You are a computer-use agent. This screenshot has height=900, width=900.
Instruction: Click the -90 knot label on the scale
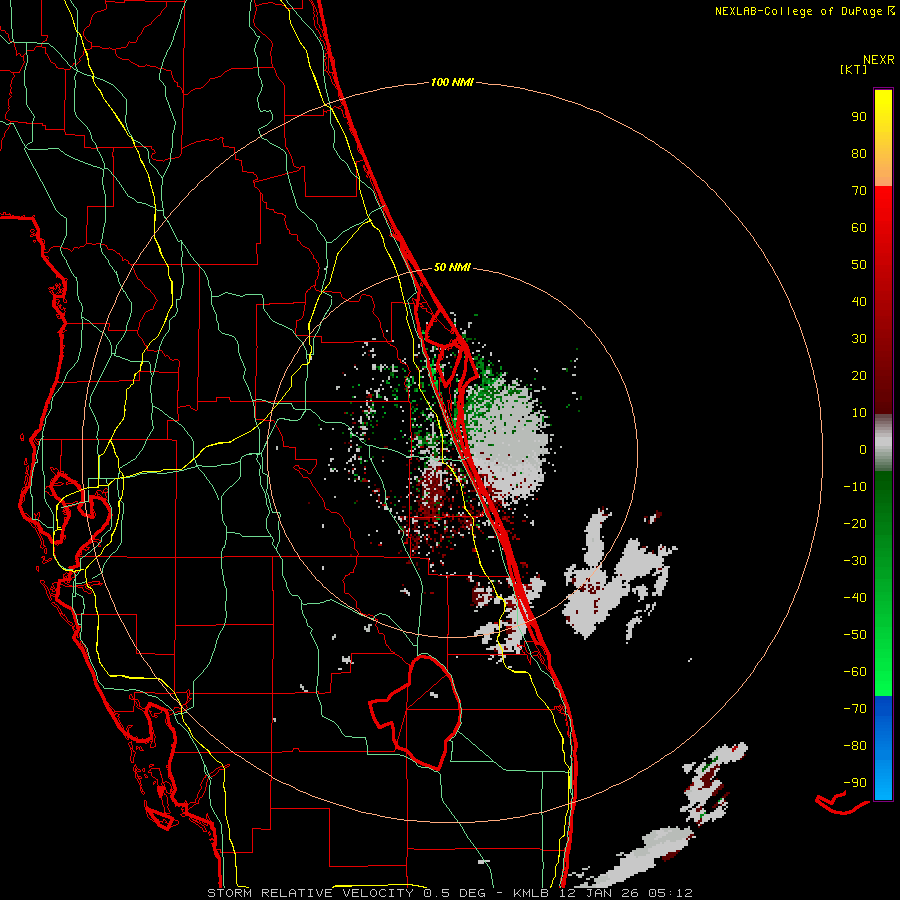[855, 783]
